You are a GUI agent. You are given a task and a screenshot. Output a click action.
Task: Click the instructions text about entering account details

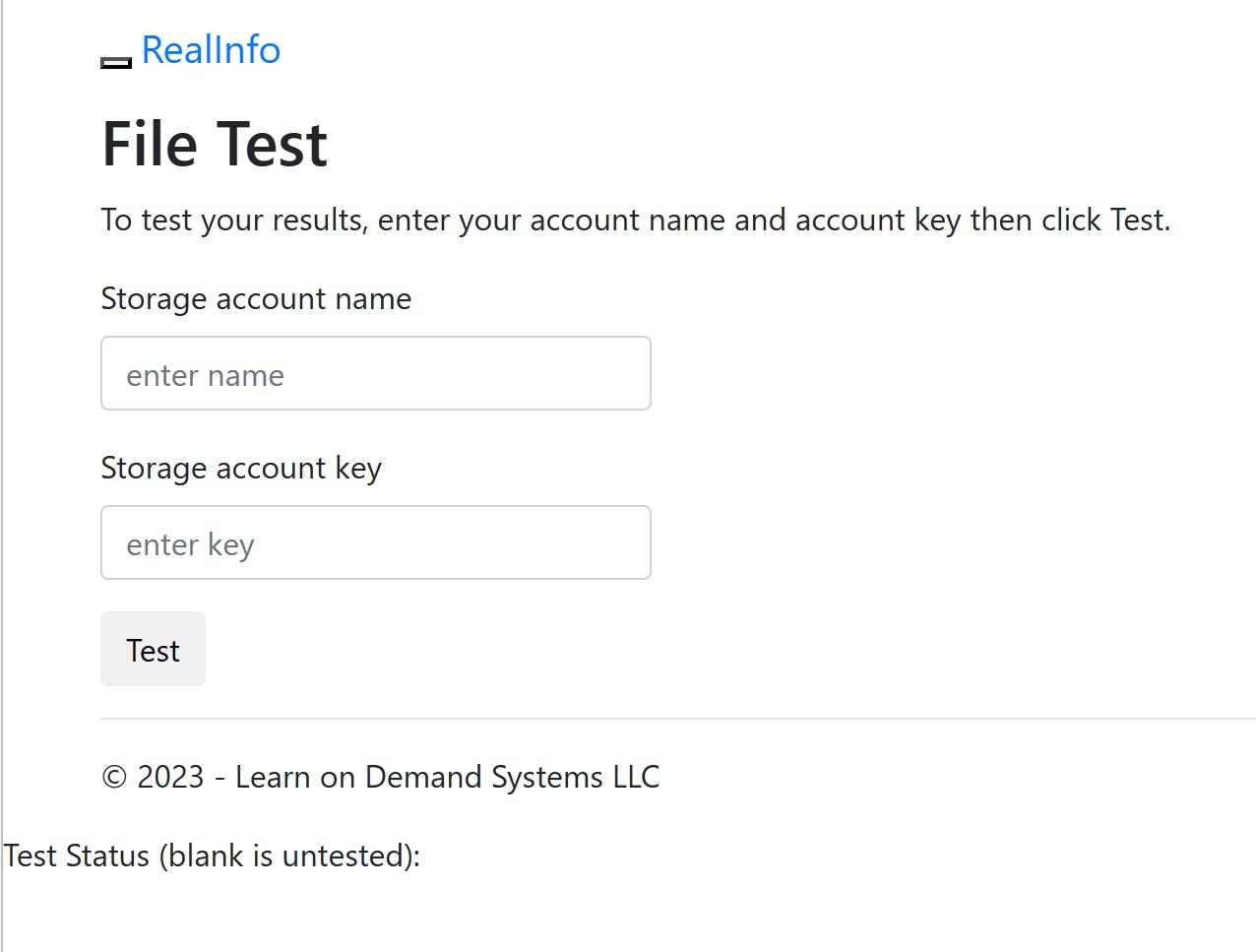tap(635, 220)
